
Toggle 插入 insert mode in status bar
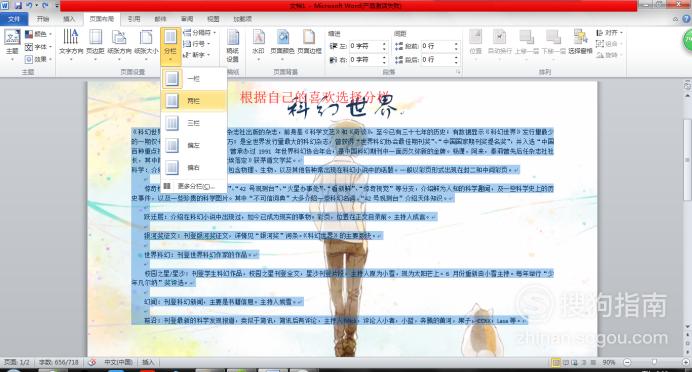point(148,362)
